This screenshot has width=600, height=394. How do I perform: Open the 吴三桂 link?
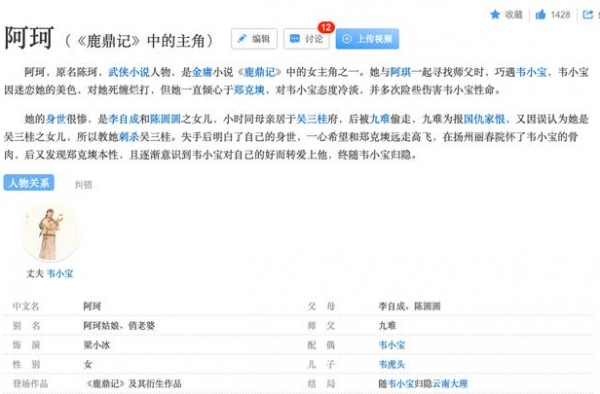pyautogui.click(x=312, y=119)
